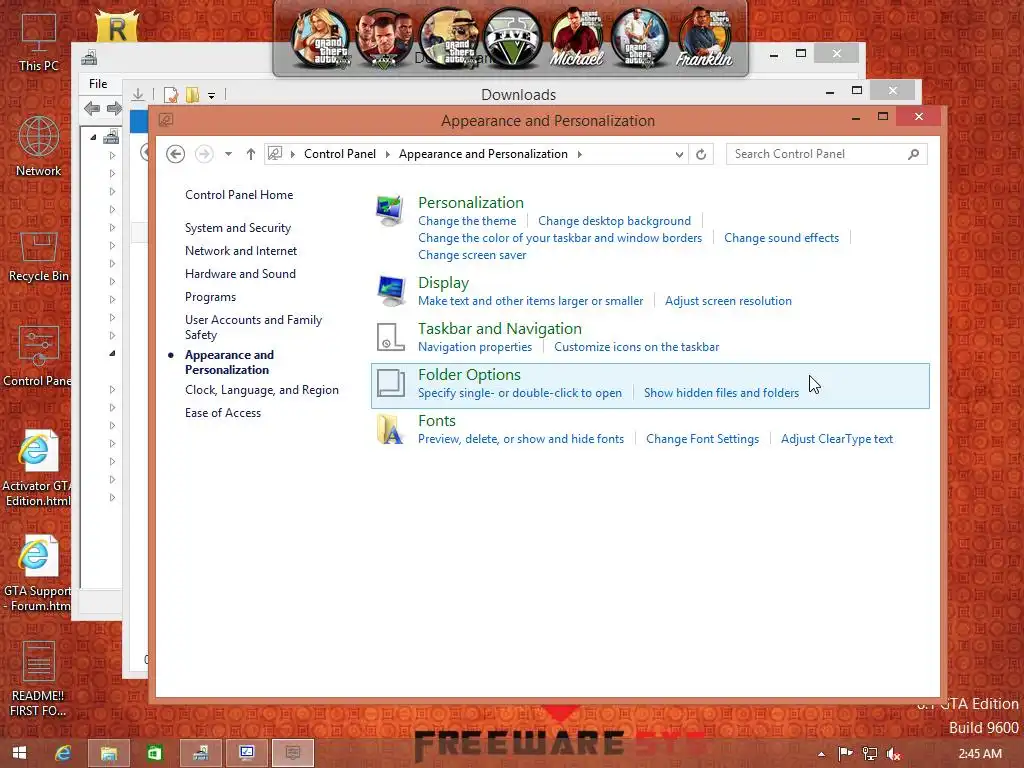
Task: Open the Fonts folder icon
Action: click(390, 429)
